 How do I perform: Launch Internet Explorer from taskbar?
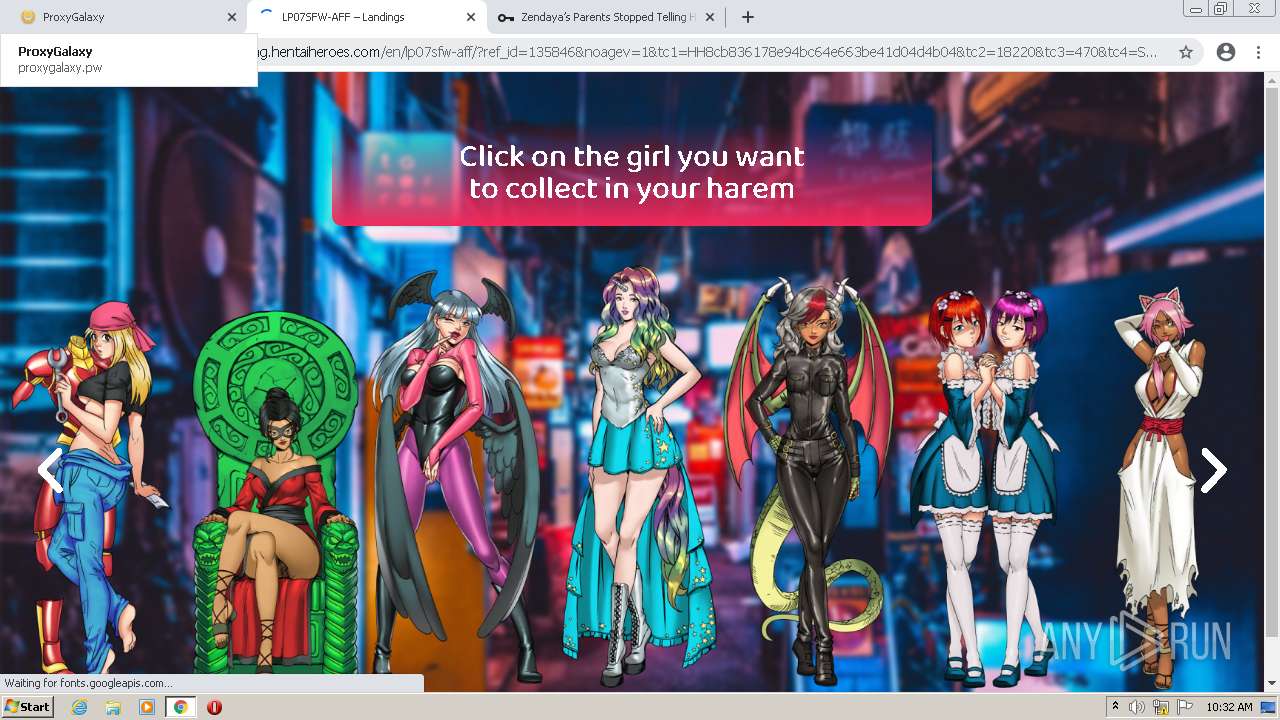click(79, 707)
